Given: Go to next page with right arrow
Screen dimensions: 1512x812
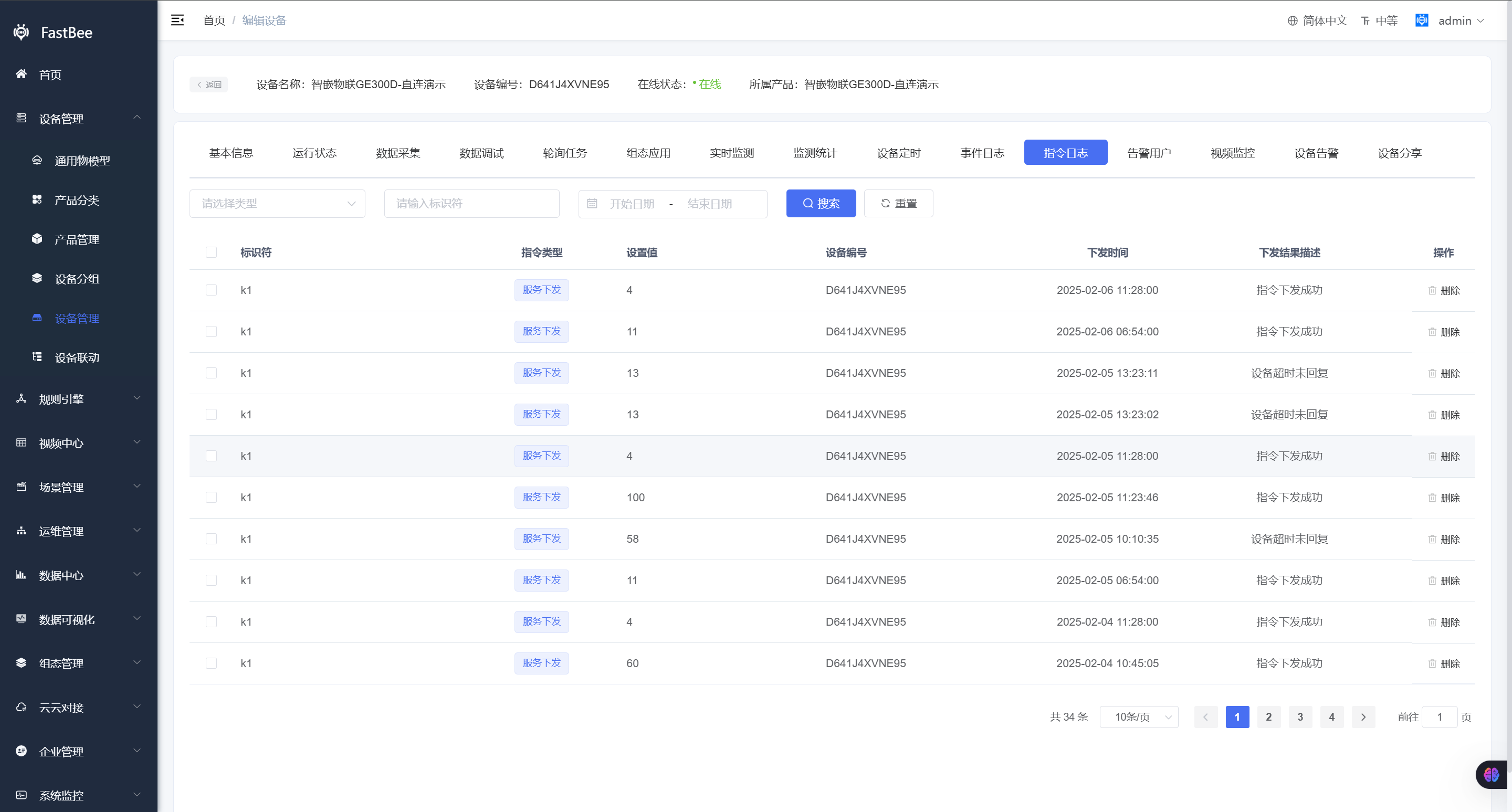Looking at the screenshot, I should [x=1363, y=717].
